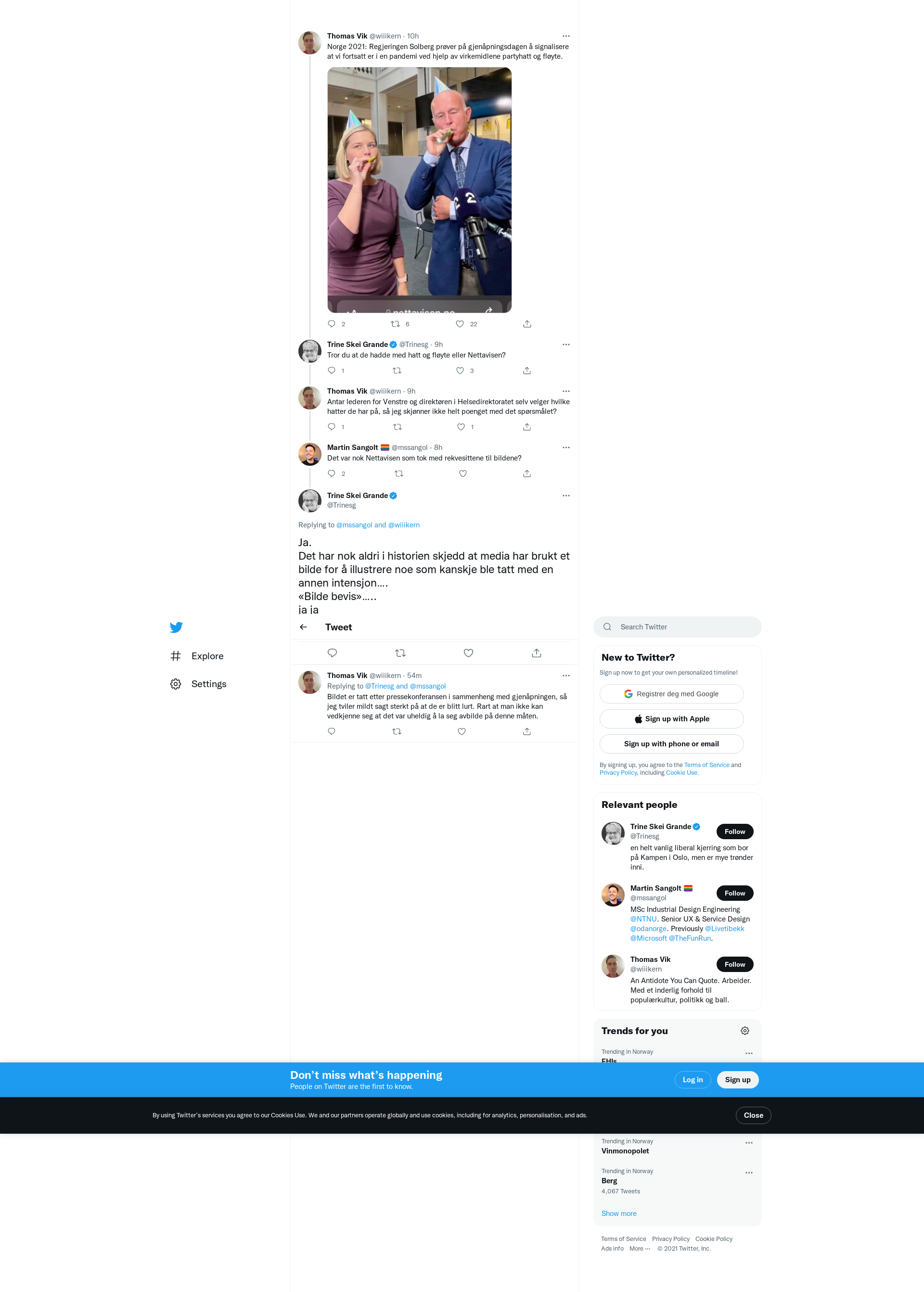The height and width of the screenshot is (1292, 924).
Task: Open Explore from the sidebar
Action: pyautogui.click(x=197, y=656)
